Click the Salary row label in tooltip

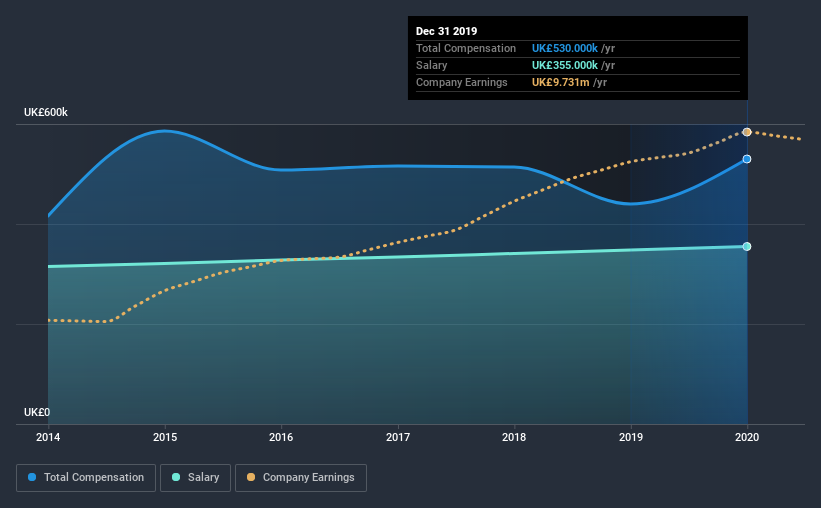431,65
